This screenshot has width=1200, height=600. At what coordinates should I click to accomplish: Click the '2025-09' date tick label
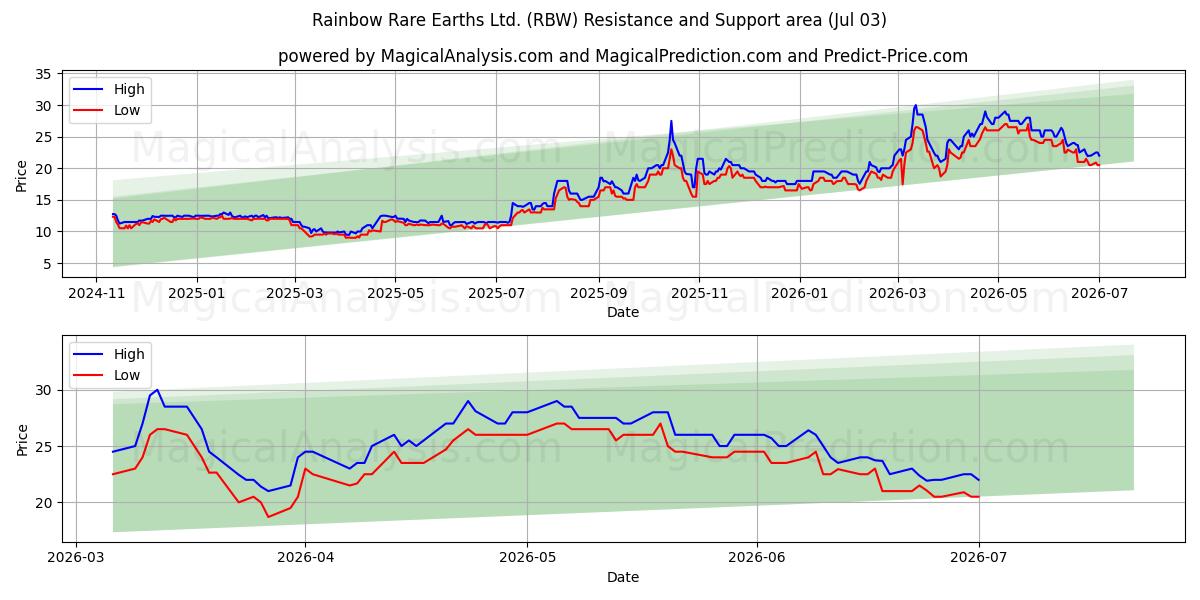(599, 292)
